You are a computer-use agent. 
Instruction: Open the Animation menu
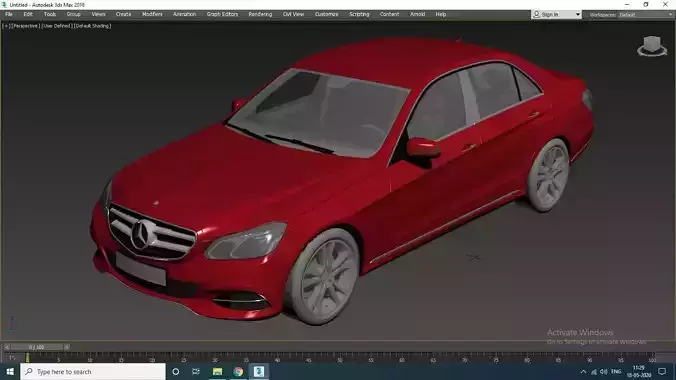click(x=185, y=14)
